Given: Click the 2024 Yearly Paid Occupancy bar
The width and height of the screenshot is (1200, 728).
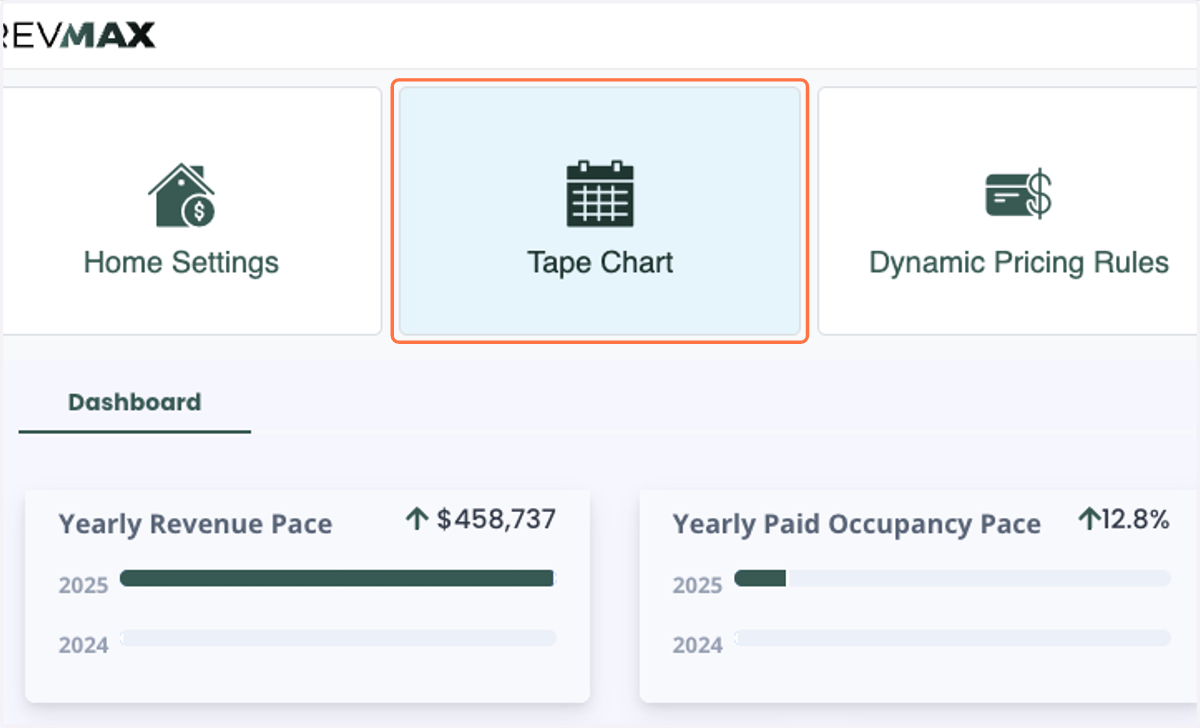Looking at the screenshot, I should [x=952, y=638].
